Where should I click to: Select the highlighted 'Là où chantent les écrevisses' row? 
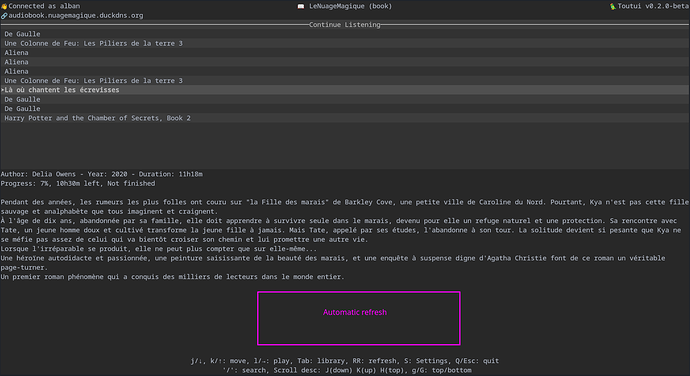click(x=345, y=90)
